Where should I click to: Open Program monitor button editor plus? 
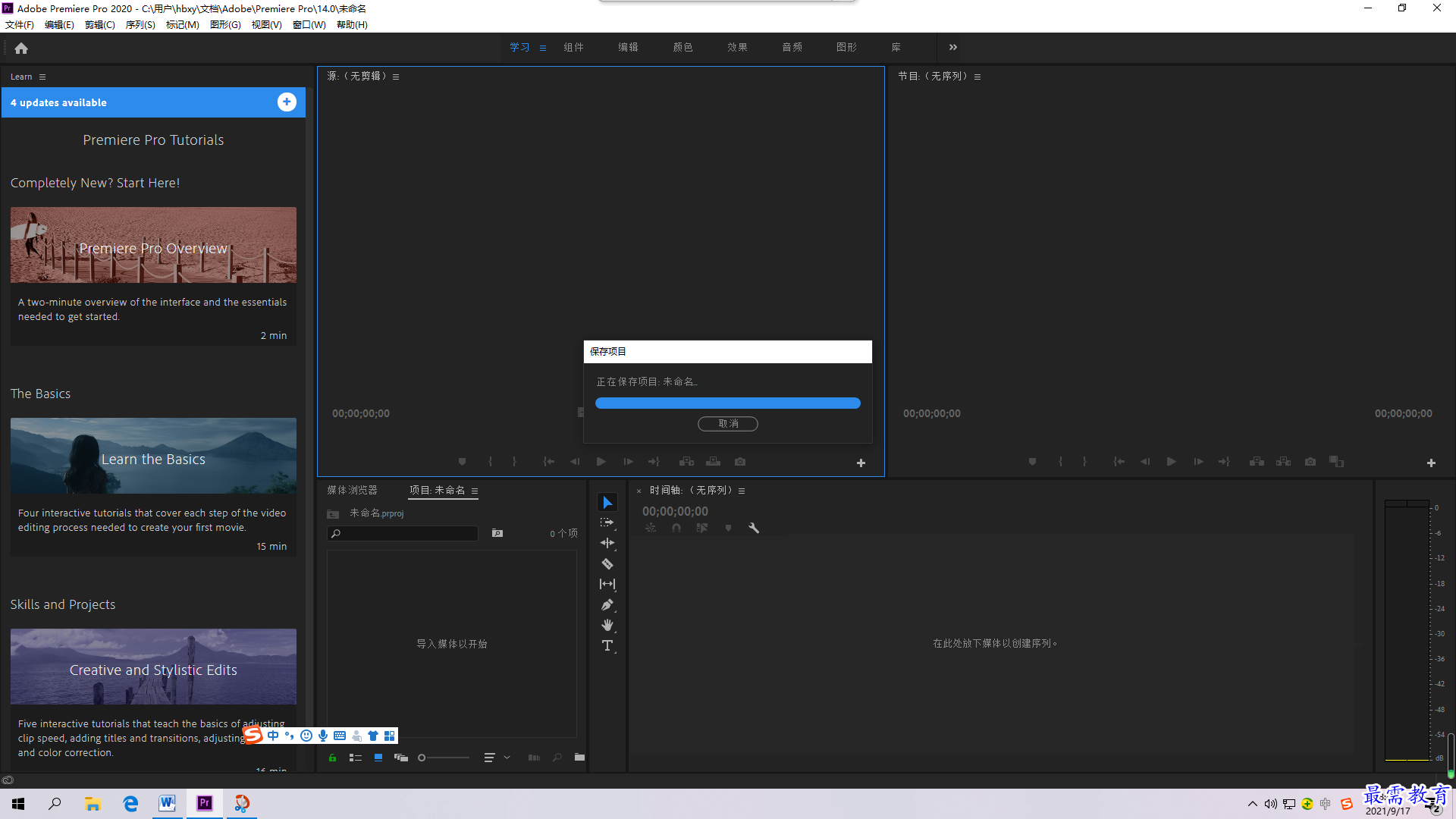coord(1431,463)
